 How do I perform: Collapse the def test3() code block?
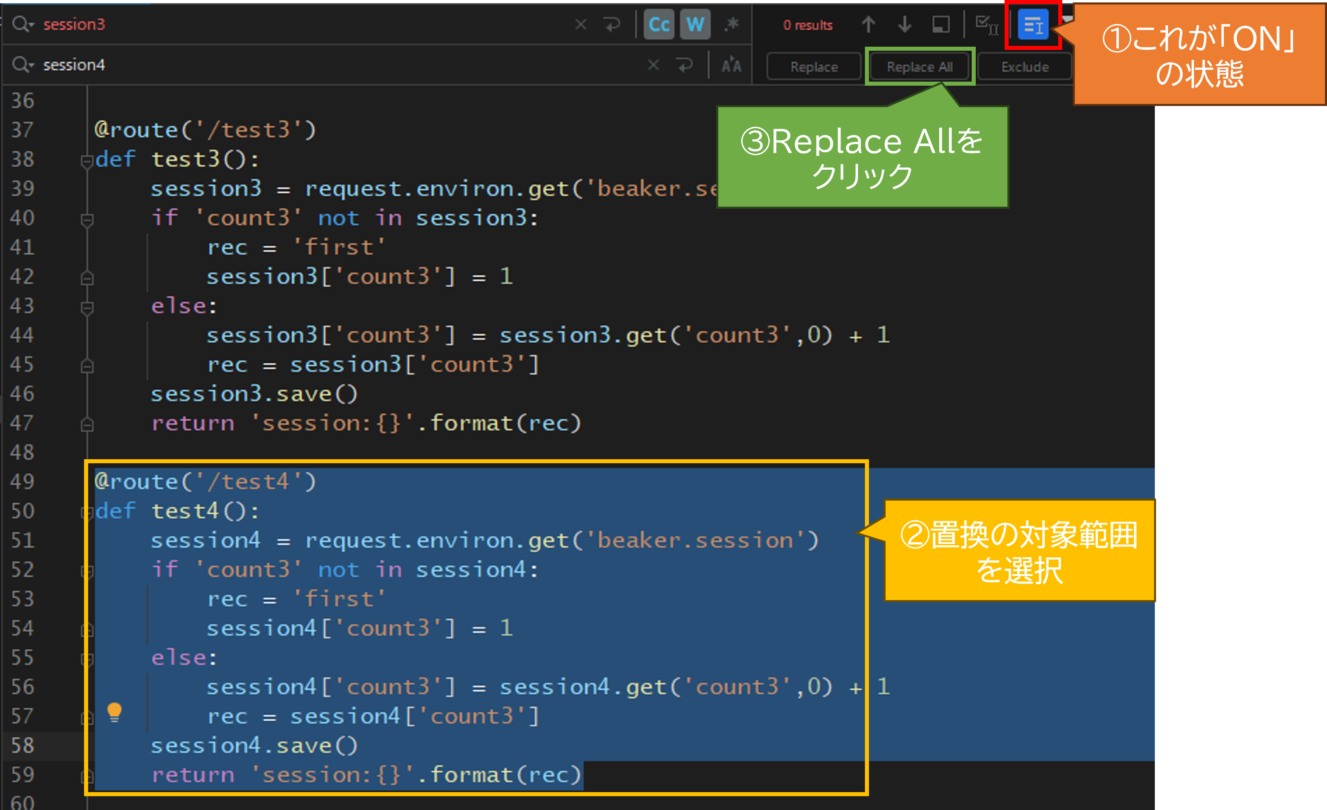[x=87, y=161]
